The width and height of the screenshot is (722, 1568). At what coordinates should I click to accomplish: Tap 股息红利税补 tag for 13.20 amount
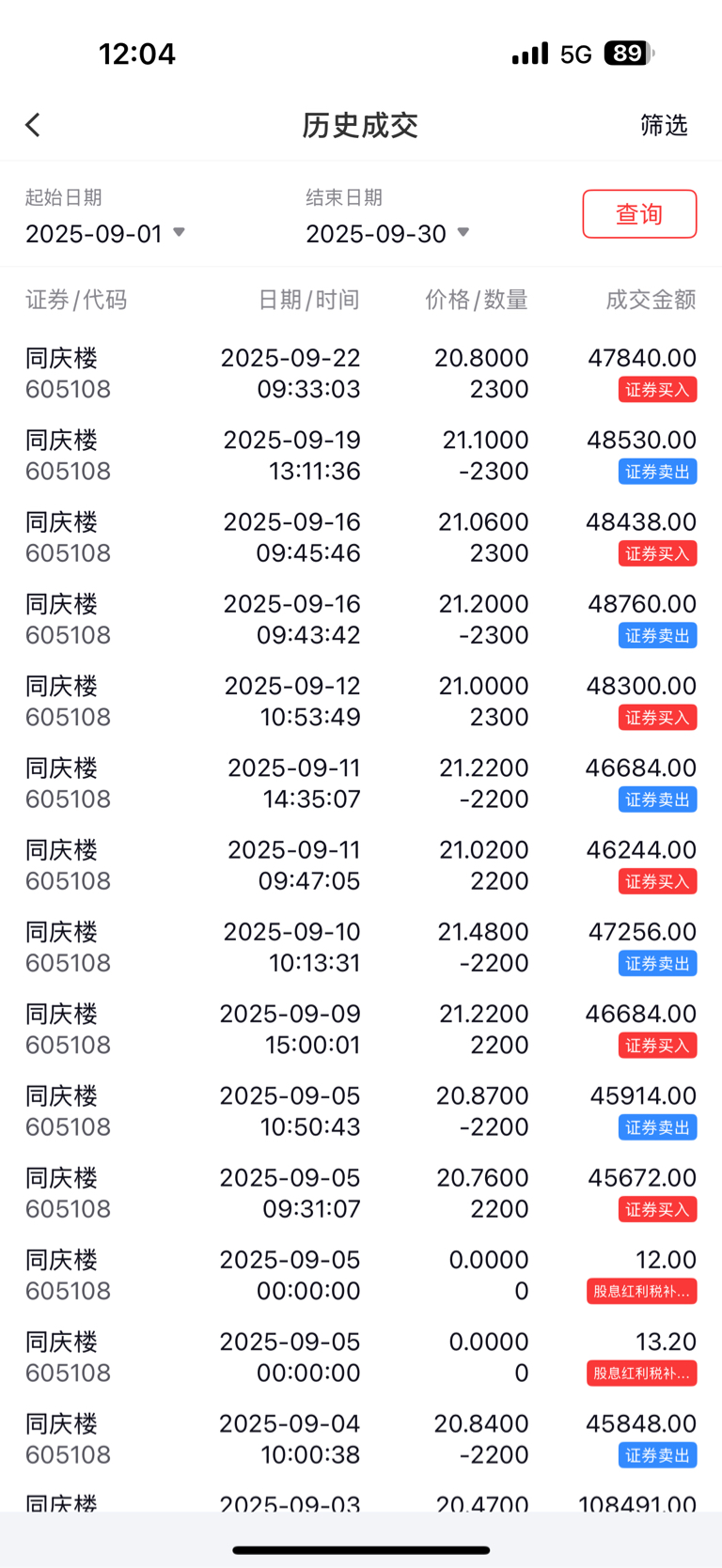click(x=642, y=1374)
